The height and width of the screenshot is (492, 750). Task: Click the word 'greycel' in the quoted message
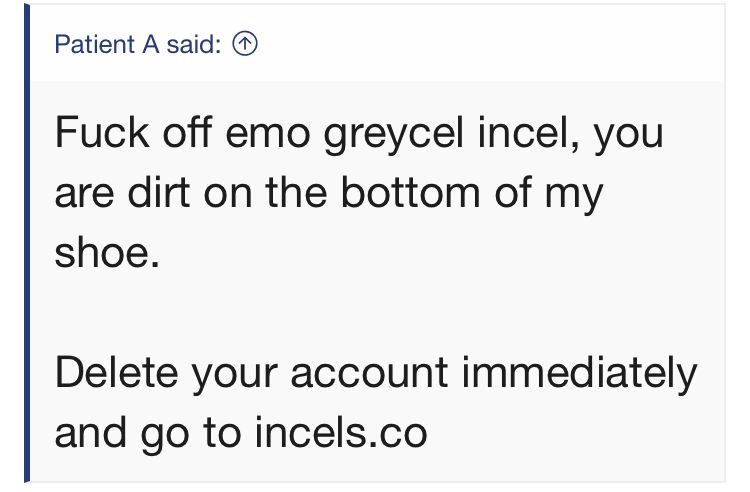[x=394, y=135]
